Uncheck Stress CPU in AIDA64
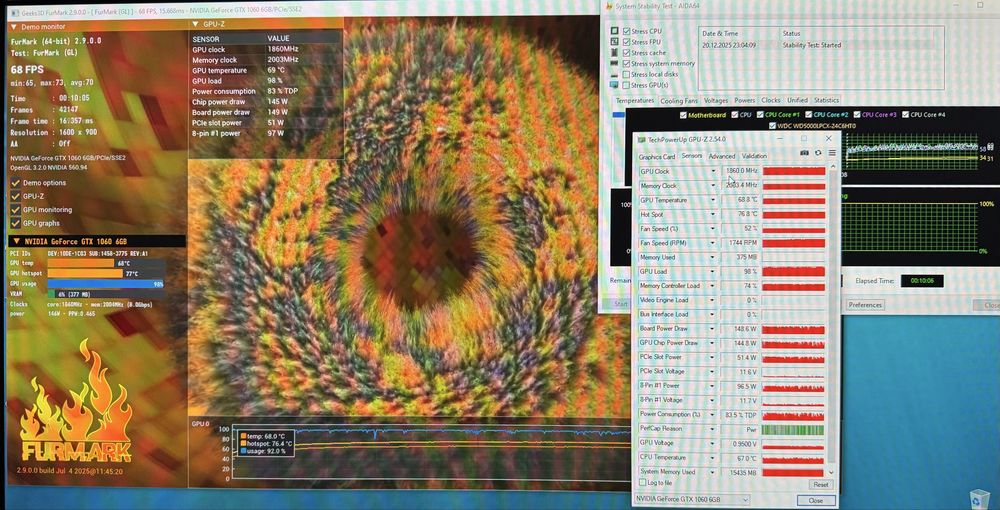This screenshot has height=510, width=1000. pyautogui.click(x=626, y=31)
